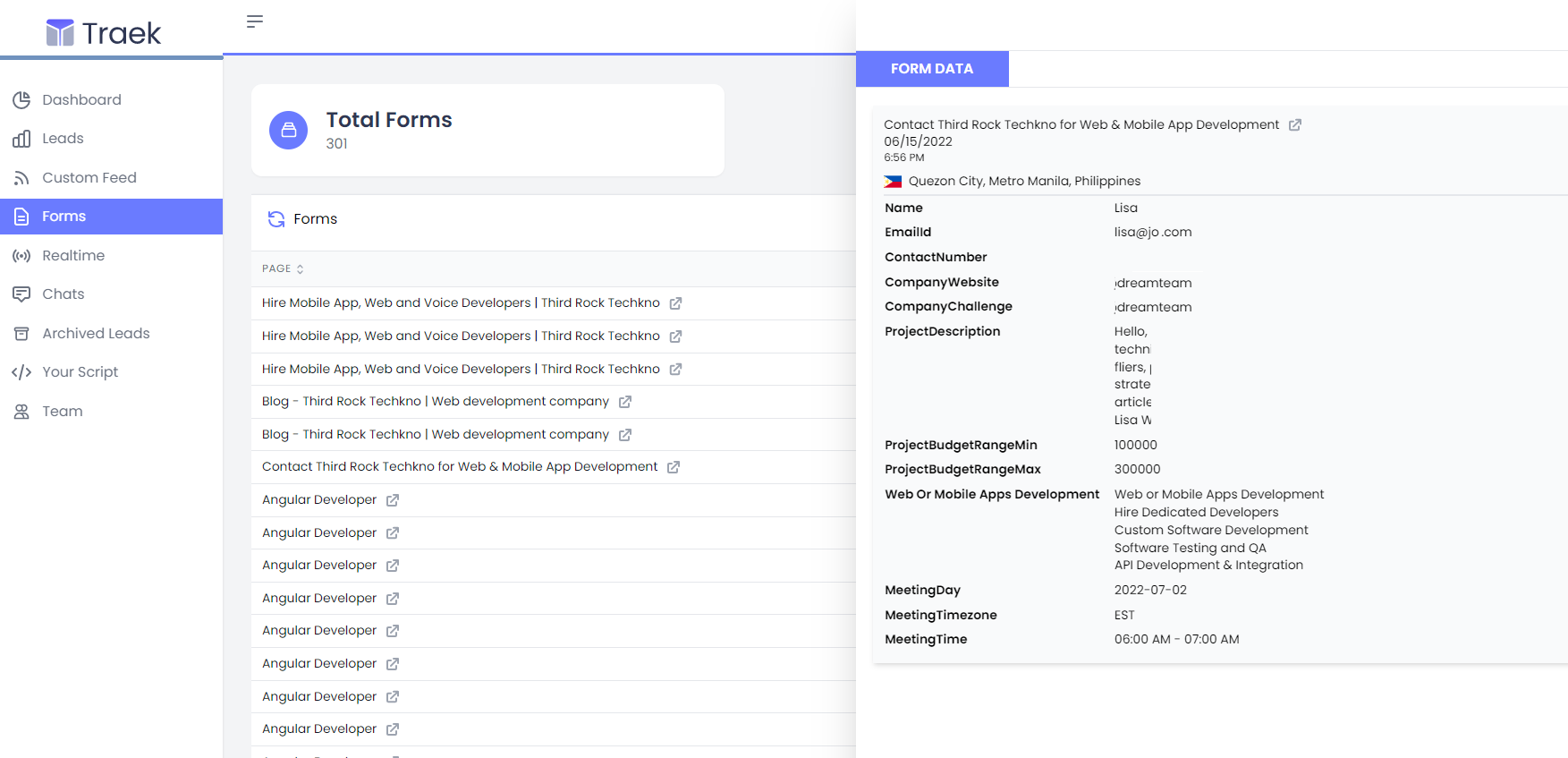
Task: Select the FORM DATA tab
Action: tap(932, 69)
